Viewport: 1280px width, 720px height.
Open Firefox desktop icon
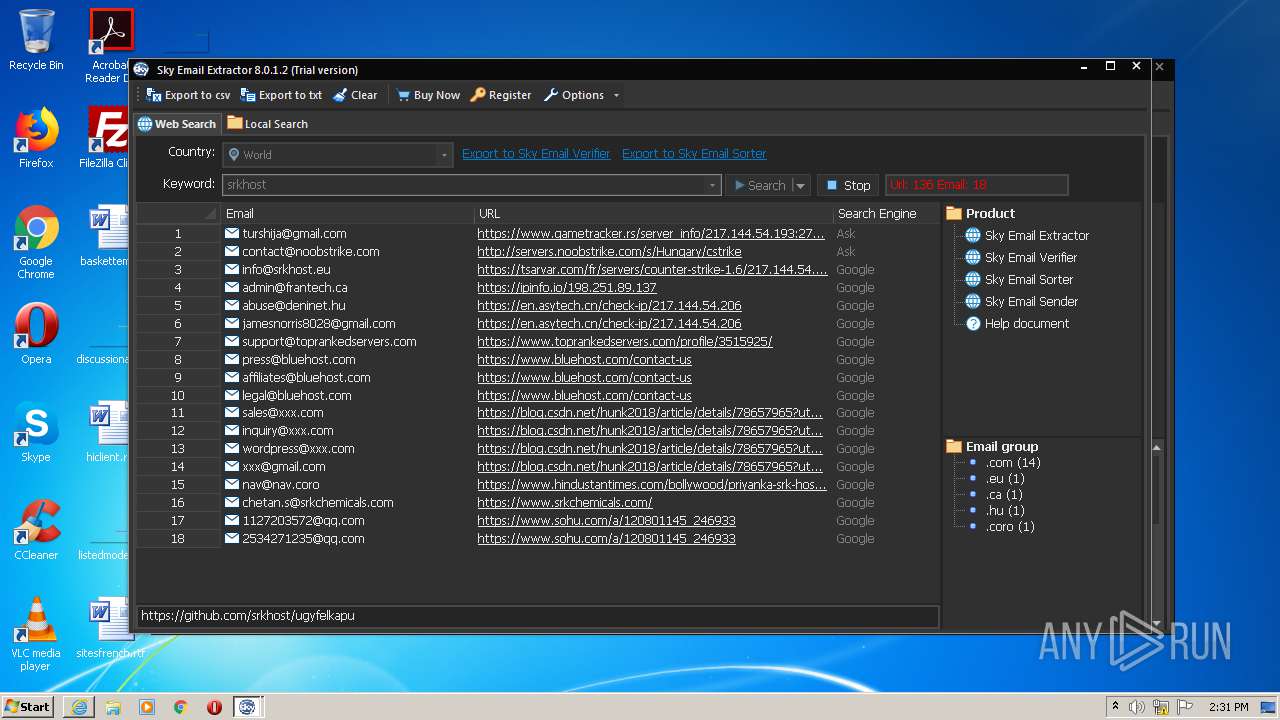[x=36, y=138]
